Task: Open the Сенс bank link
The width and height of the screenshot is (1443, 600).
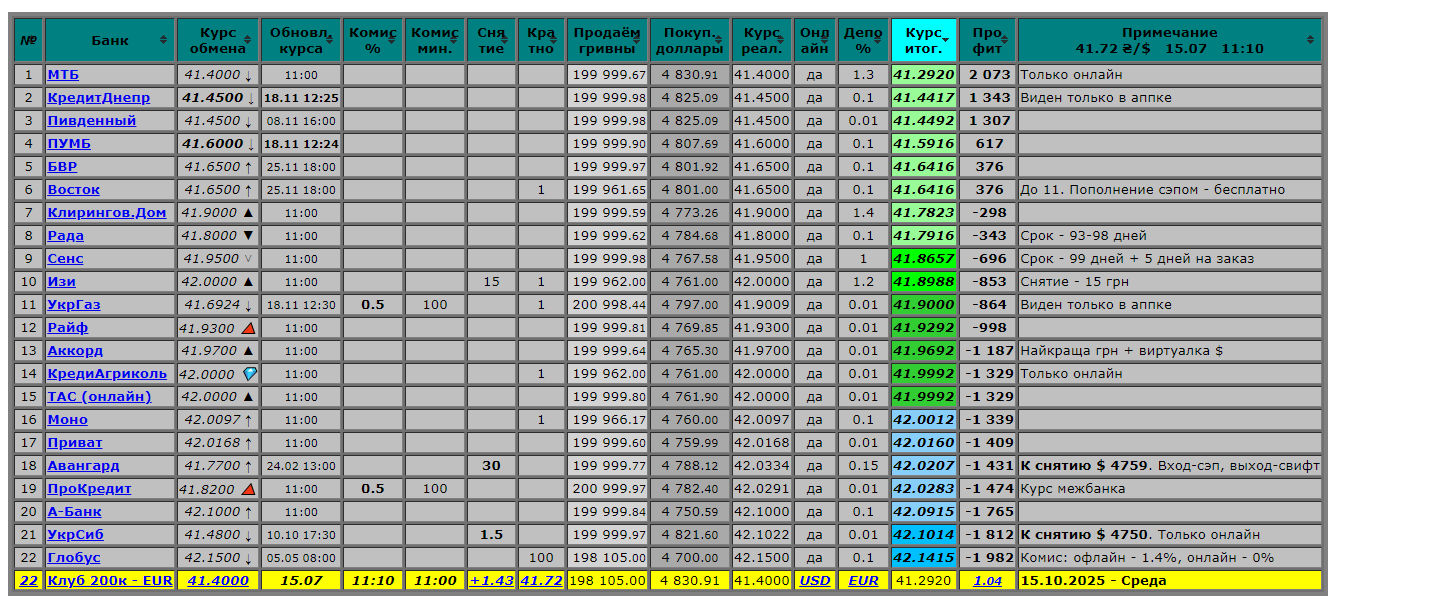Action: [66, 259]
